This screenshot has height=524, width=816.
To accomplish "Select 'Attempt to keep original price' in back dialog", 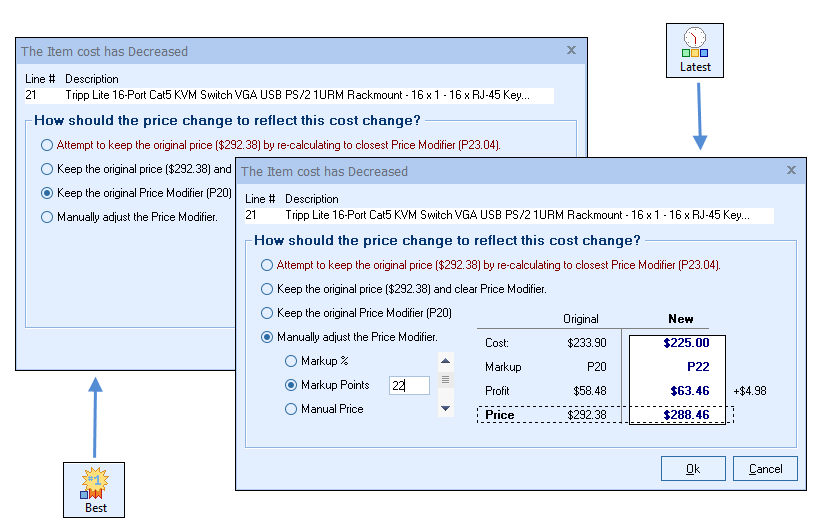I will coord(46,145).
